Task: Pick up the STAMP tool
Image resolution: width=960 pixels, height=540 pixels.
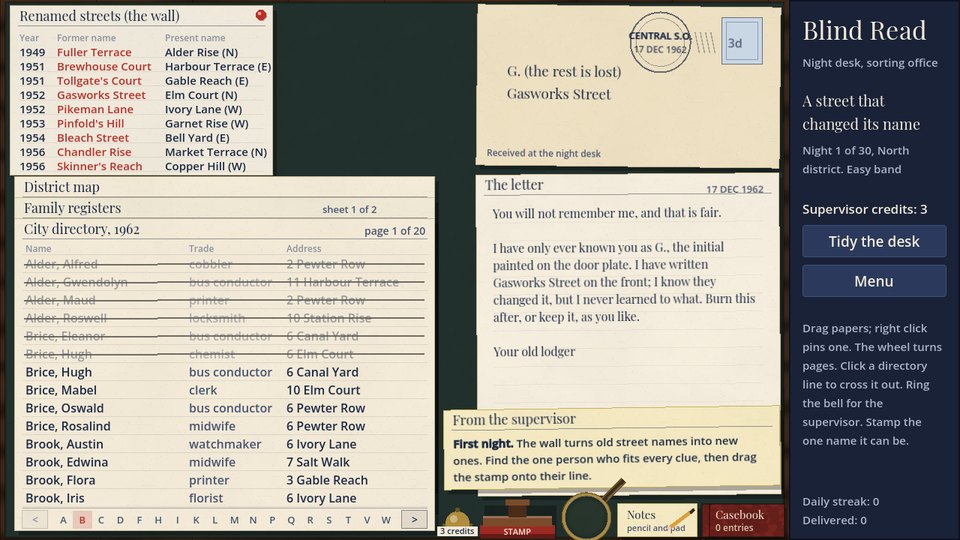Action: coord(517,519)
